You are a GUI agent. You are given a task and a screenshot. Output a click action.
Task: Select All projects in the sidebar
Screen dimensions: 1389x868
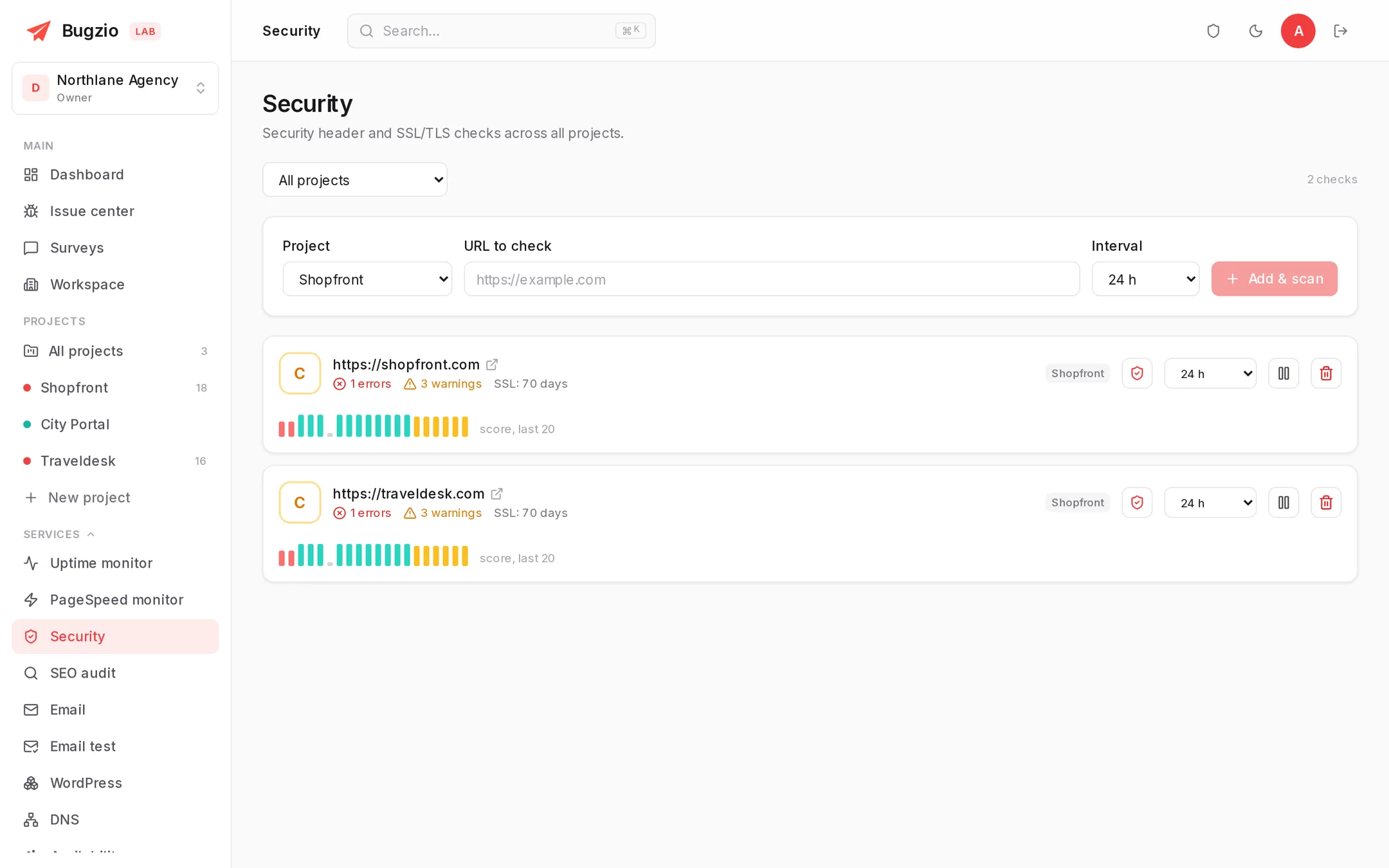click(x=115, y=351)
